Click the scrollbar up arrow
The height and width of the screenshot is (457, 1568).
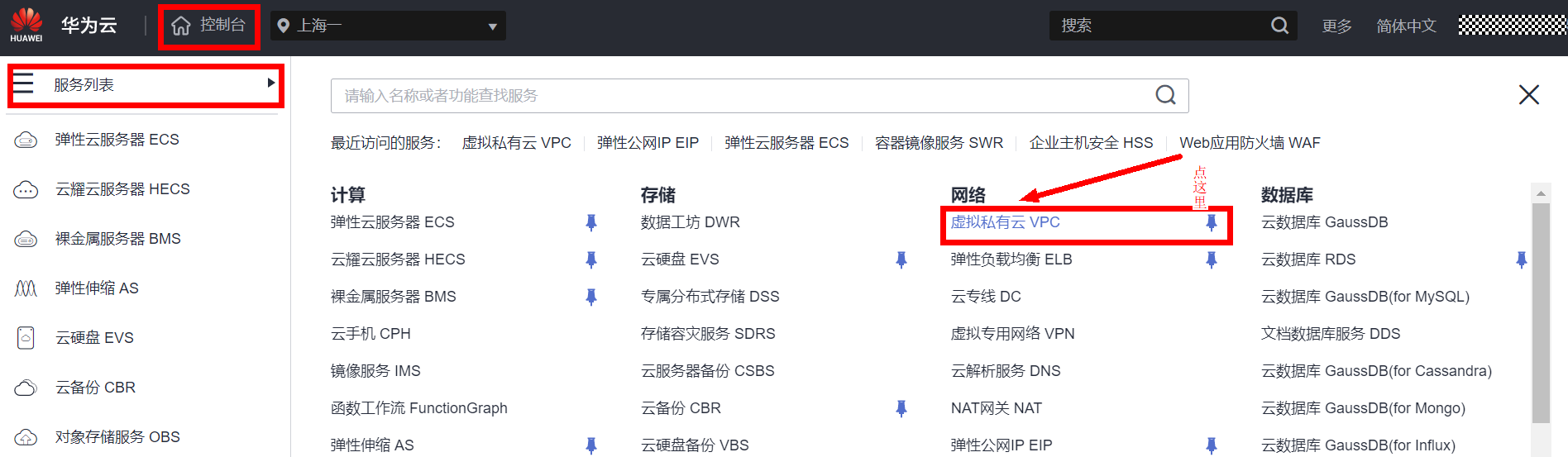pos(1541,193)
